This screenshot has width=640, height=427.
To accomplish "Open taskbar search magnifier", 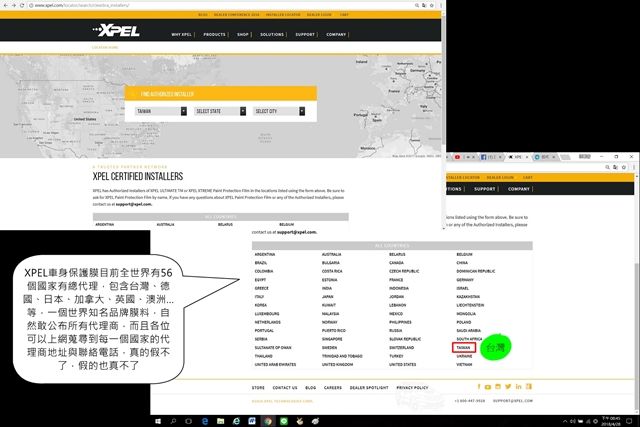I will [x=173, y=421].
